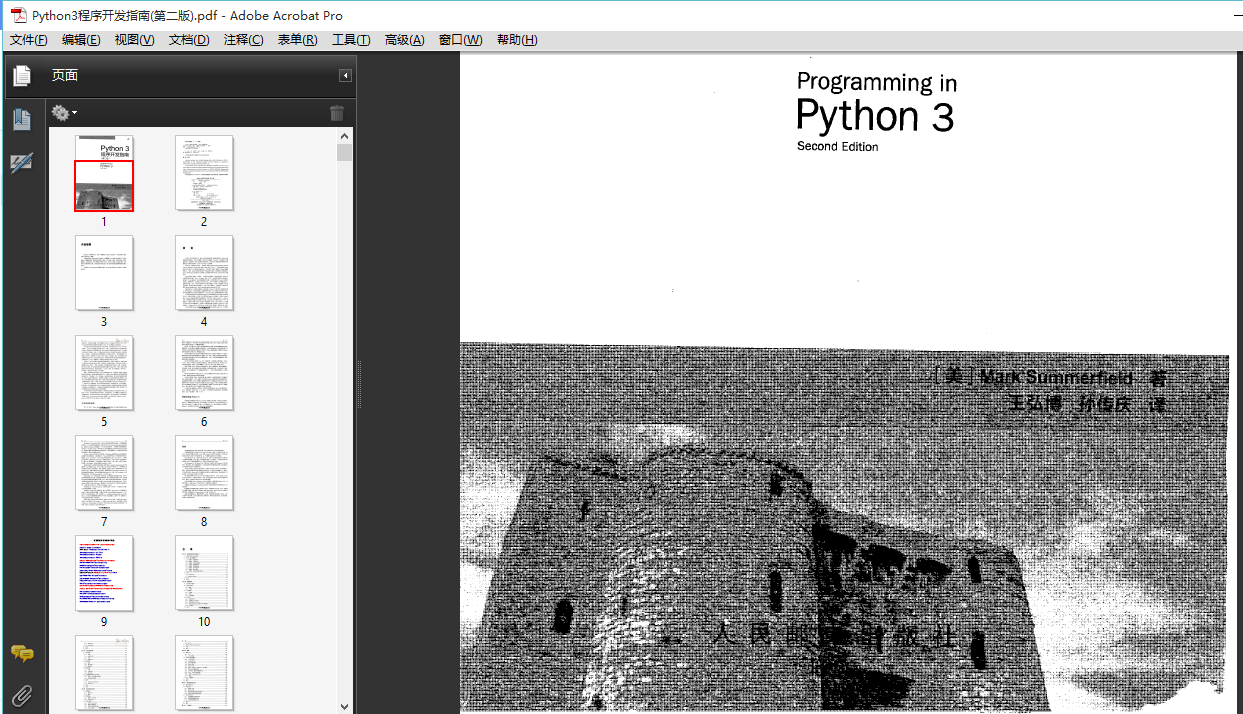Open the 视图(V) menu
Viewport: 1243px width, 714px height.
(134, 40)
